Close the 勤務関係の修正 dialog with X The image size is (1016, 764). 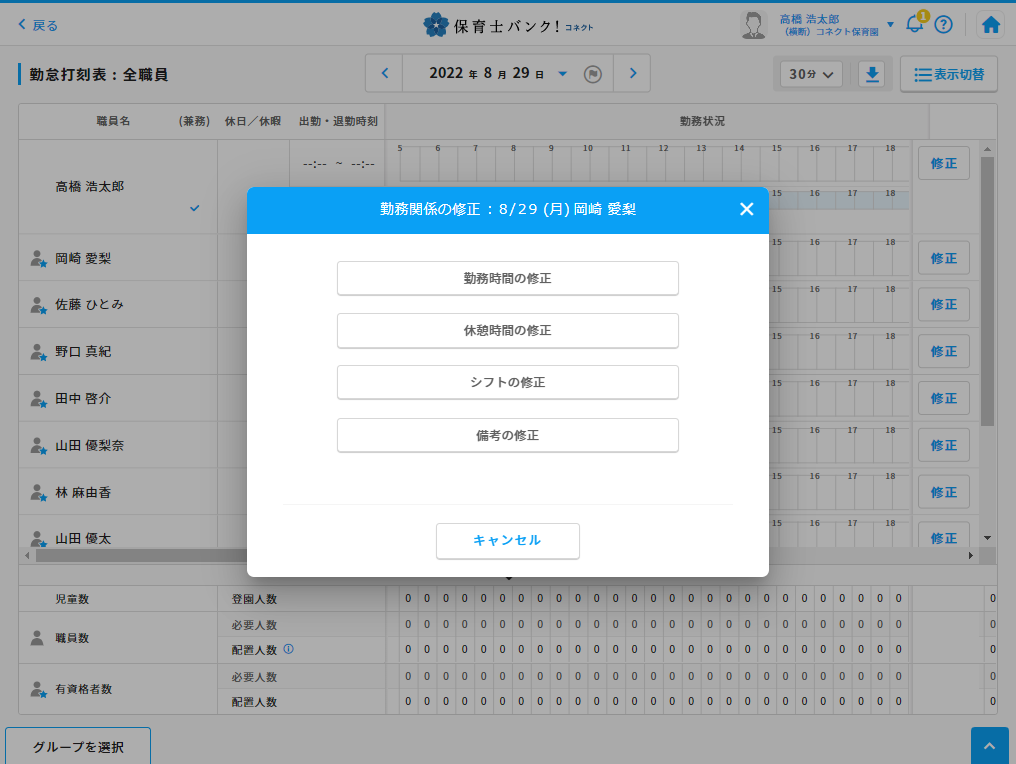coord(746,209)
